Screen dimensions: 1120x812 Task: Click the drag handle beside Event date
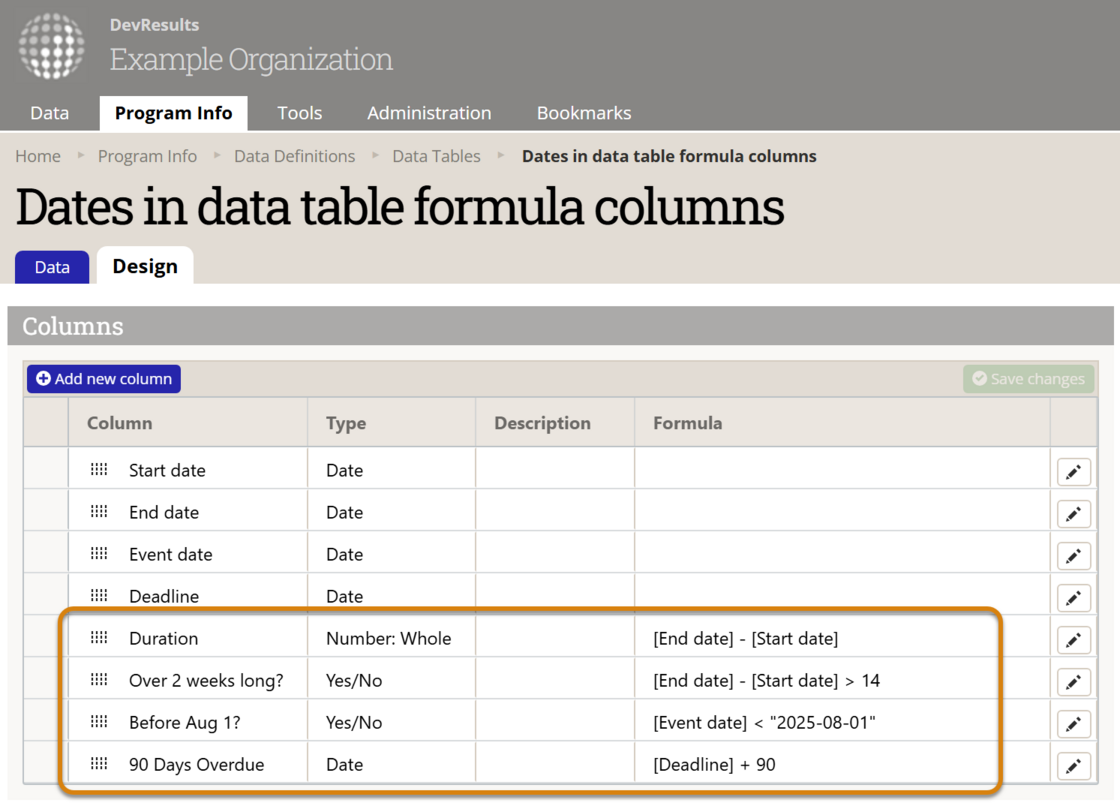(x=99, y=552)
